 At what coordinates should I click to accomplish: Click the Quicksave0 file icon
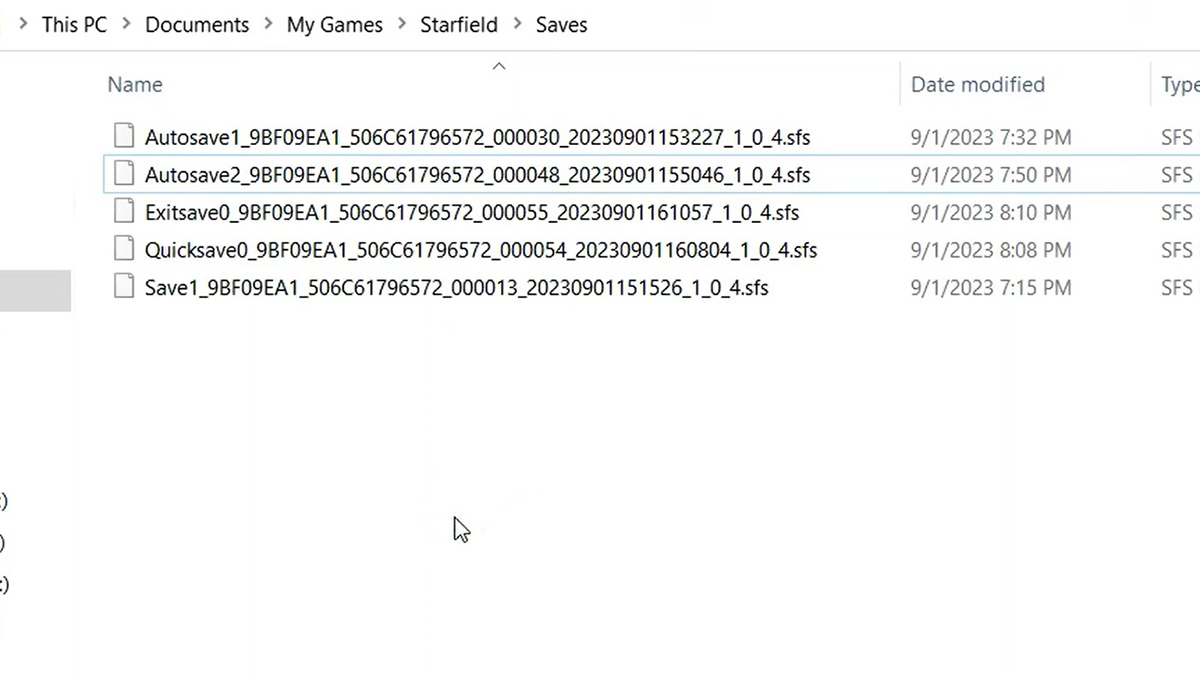(123, 249)
